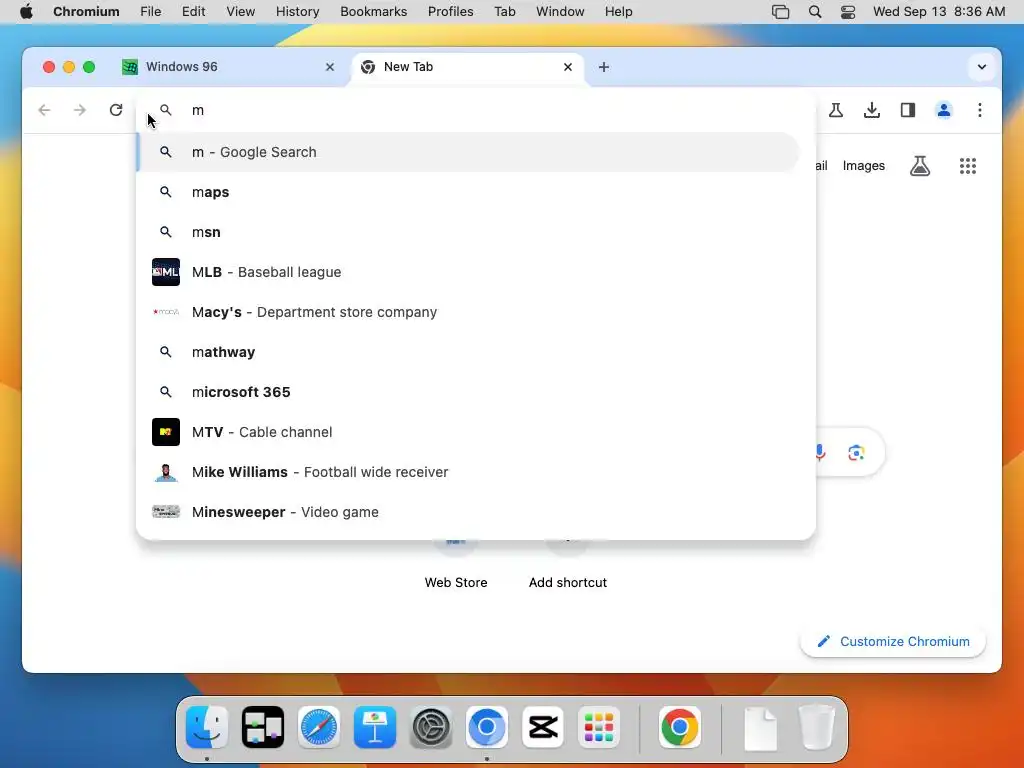This screenshot has width=1024, height=768.
Task: Start voice search with microphone
Action: (820, 453)
